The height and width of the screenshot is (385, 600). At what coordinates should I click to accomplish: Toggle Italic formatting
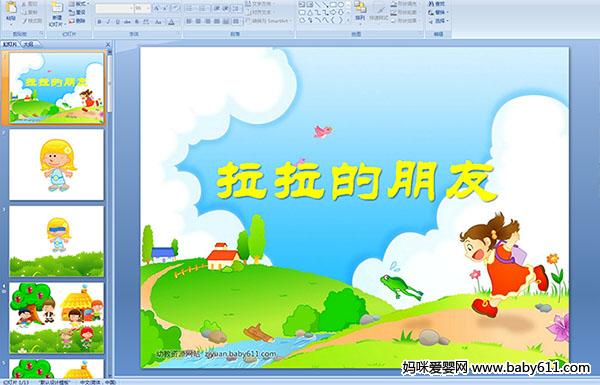(108, 22)
